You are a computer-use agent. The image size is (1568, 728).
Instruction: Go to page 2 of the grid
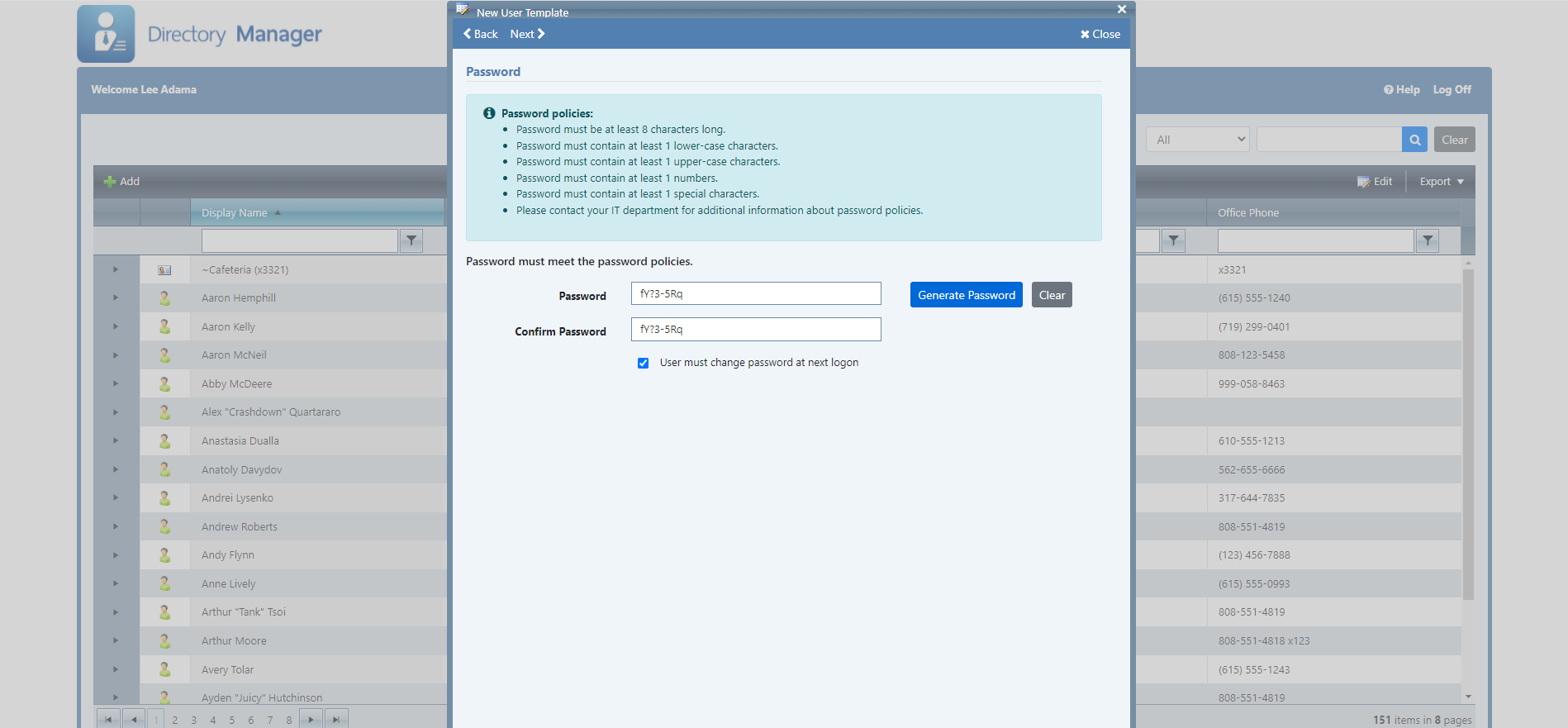[x=175, y=720]
